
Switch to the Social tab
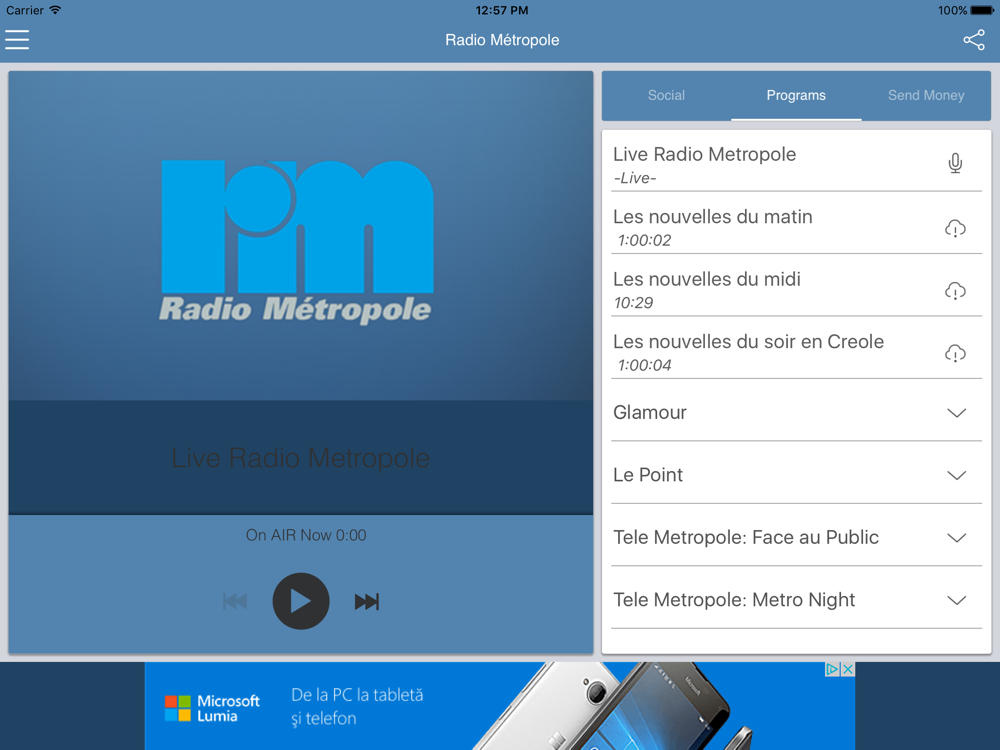coord(666,95)
